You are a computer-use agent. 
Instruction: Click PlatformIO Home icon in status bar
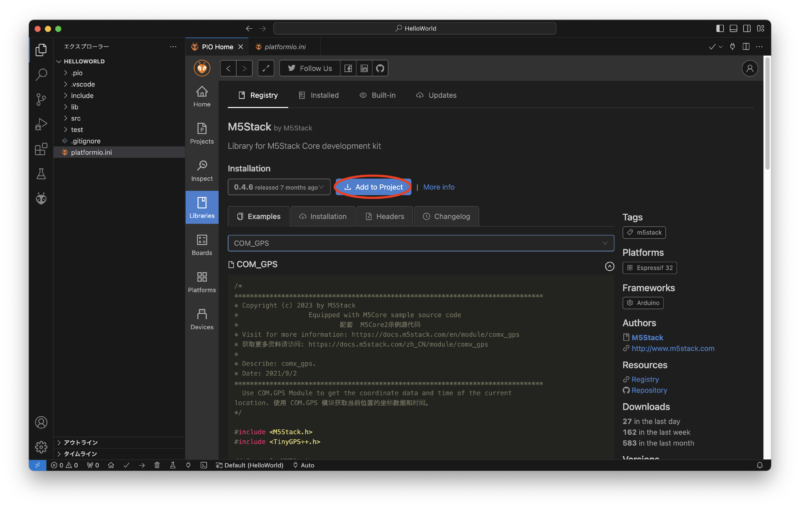[x=111, y=465]
